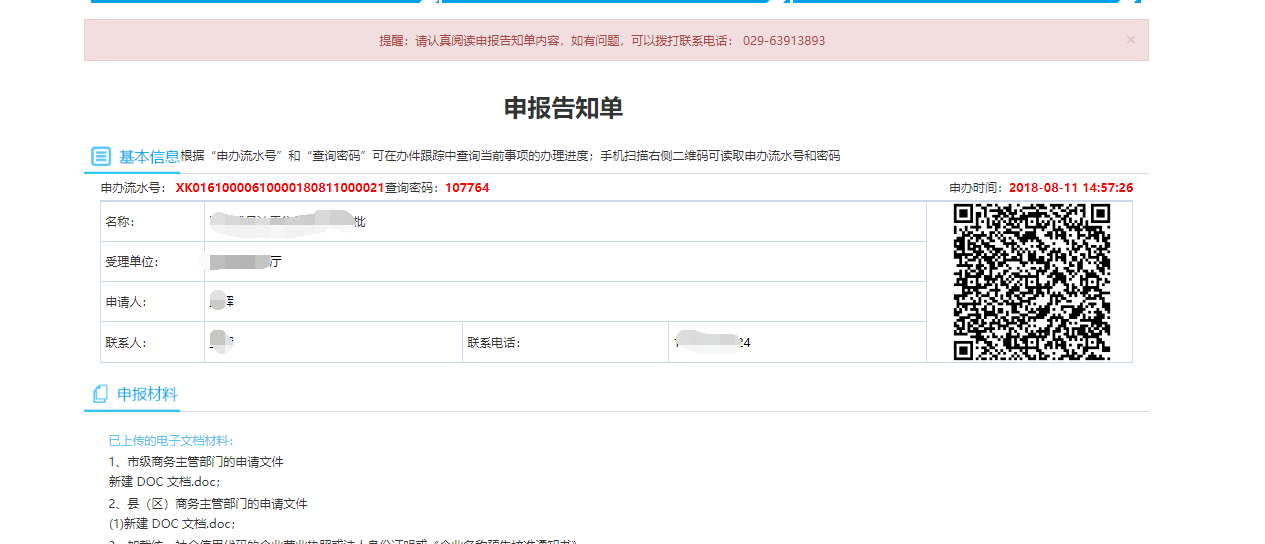Click the 申办流水号 serial number in red

pyautogui.click(x=279, y=188)
